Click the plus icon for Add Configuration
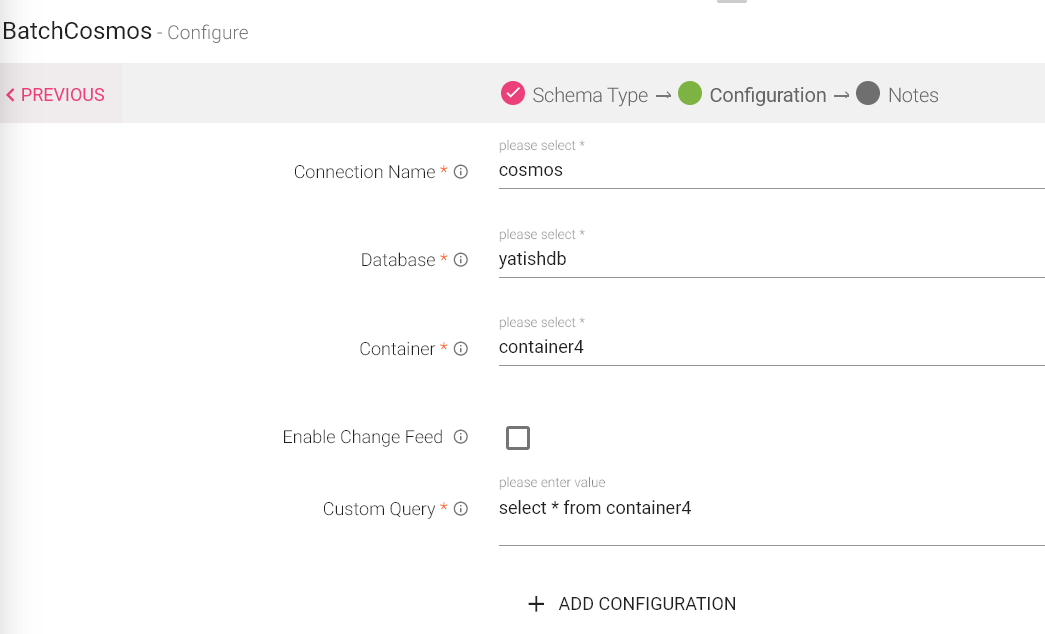 [537, 604]
